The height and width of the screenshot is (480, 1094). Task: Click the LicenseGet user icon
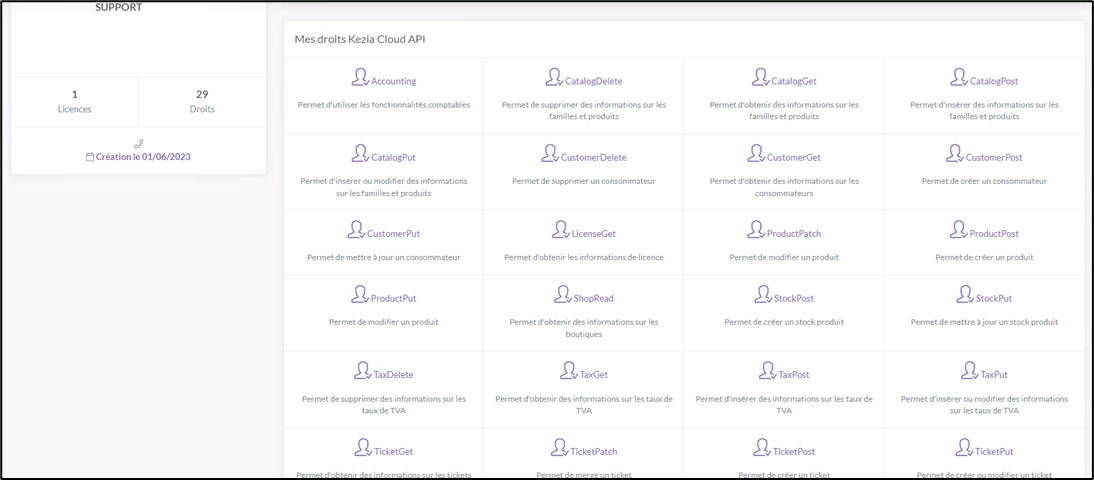pos(560,230)
